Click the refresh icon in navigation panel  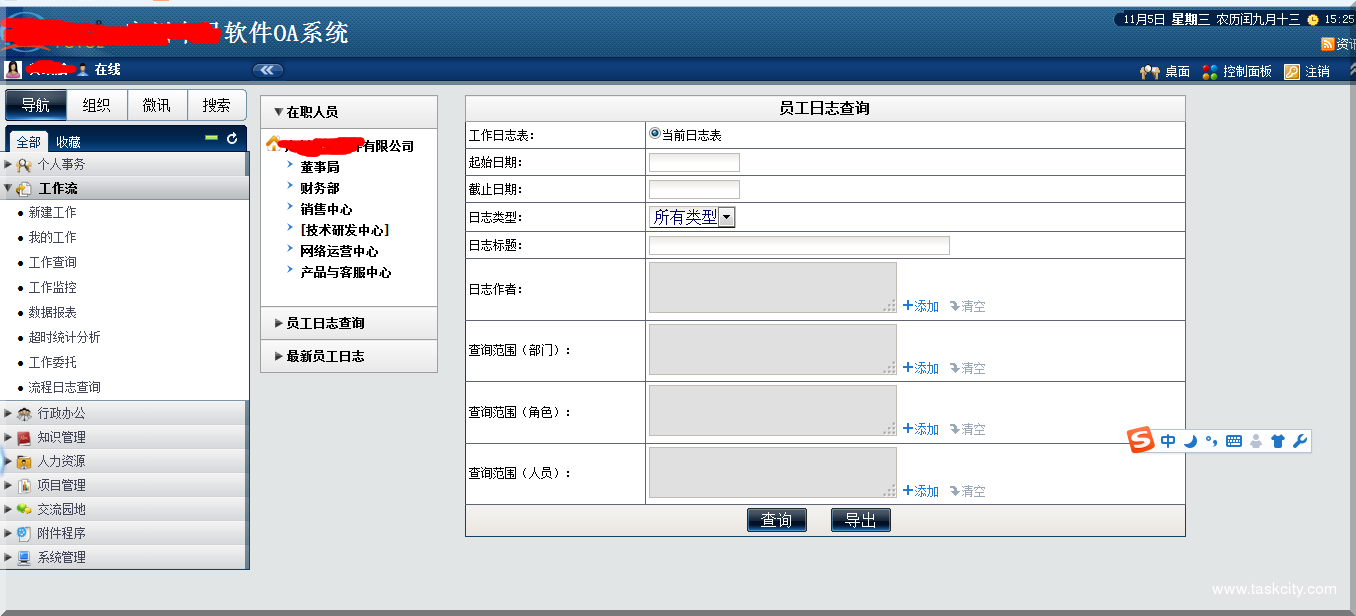click(232, 138)
